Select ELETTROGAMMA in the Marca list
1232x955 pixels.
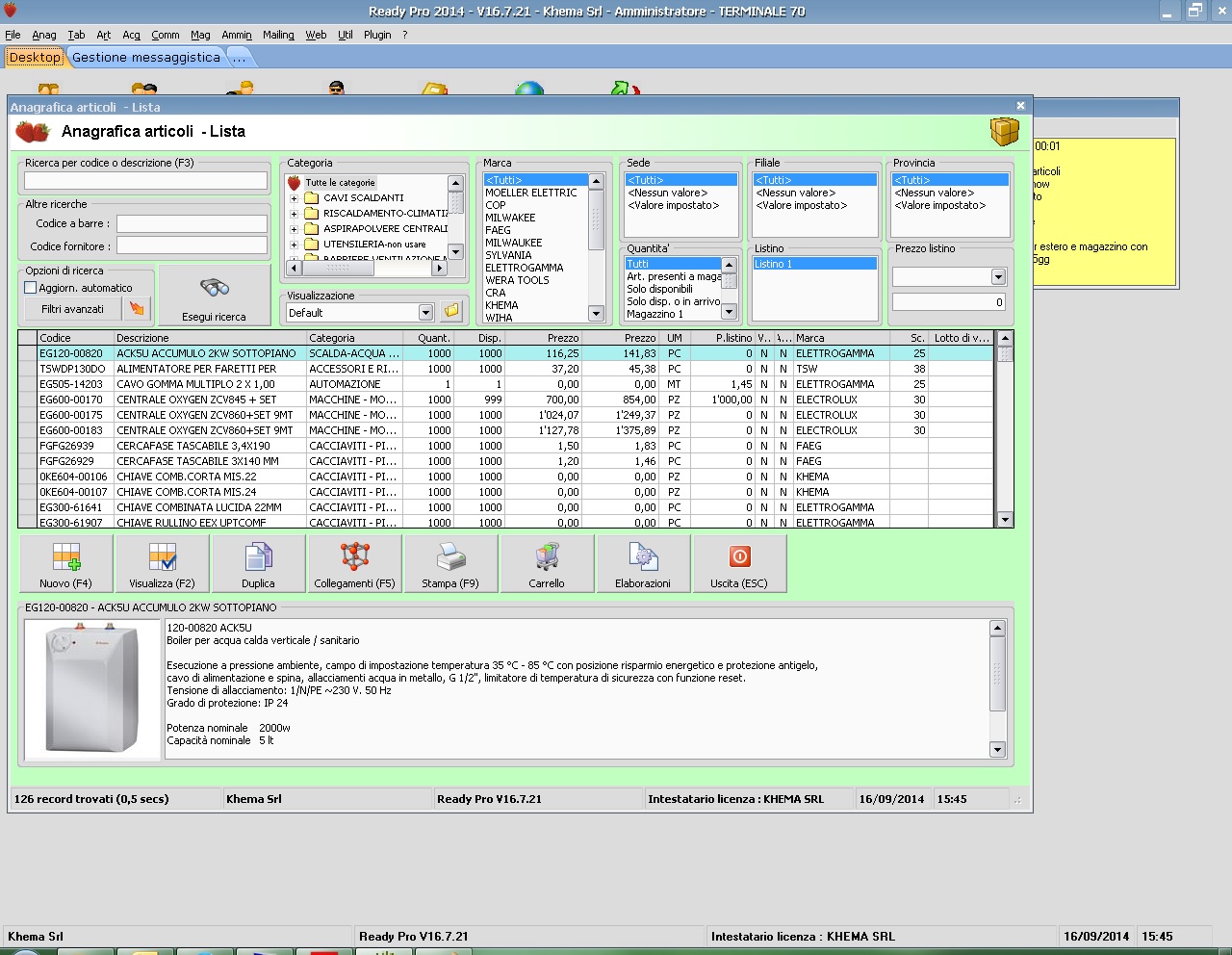[x=525, y=268]
